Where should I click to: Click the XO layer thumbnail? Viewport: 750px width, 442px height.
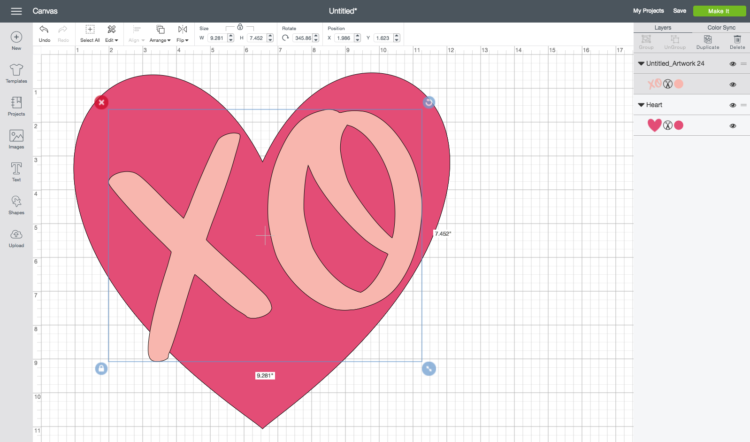tap(654, 84)
